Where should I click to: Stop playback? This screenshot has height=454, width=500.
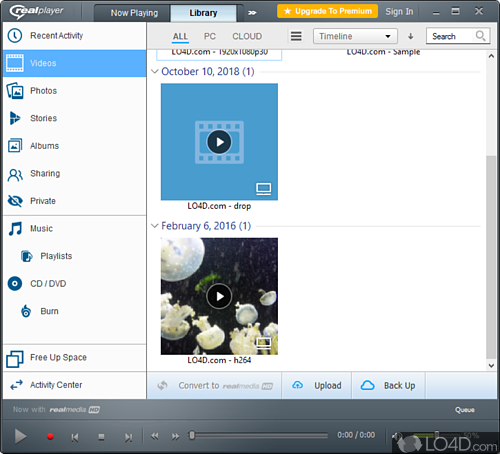click(101, 437)
